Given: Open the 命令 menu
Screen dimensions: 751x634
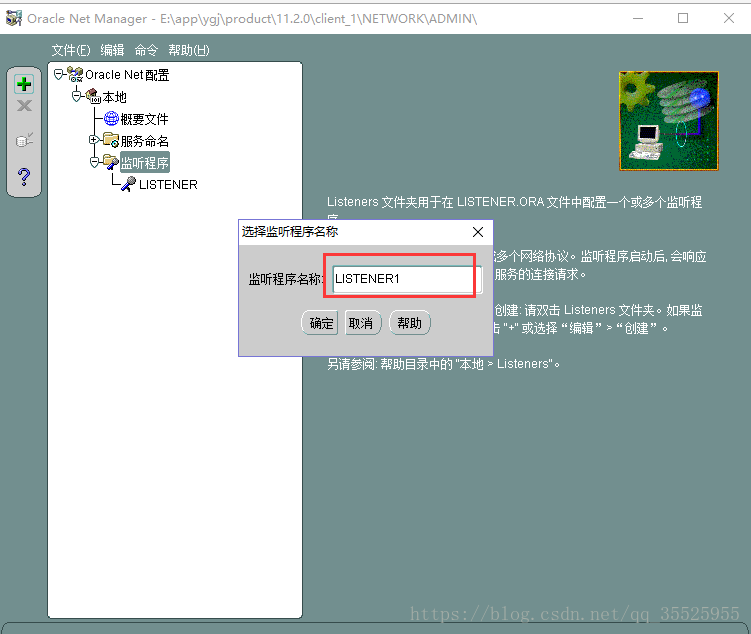Looking at the screenshot, I should click(x=146, y=50).
